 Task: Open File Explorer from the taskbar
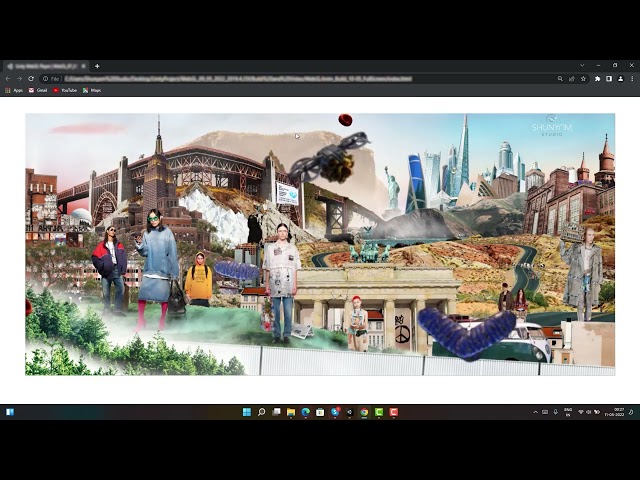(x=291, y=412)
